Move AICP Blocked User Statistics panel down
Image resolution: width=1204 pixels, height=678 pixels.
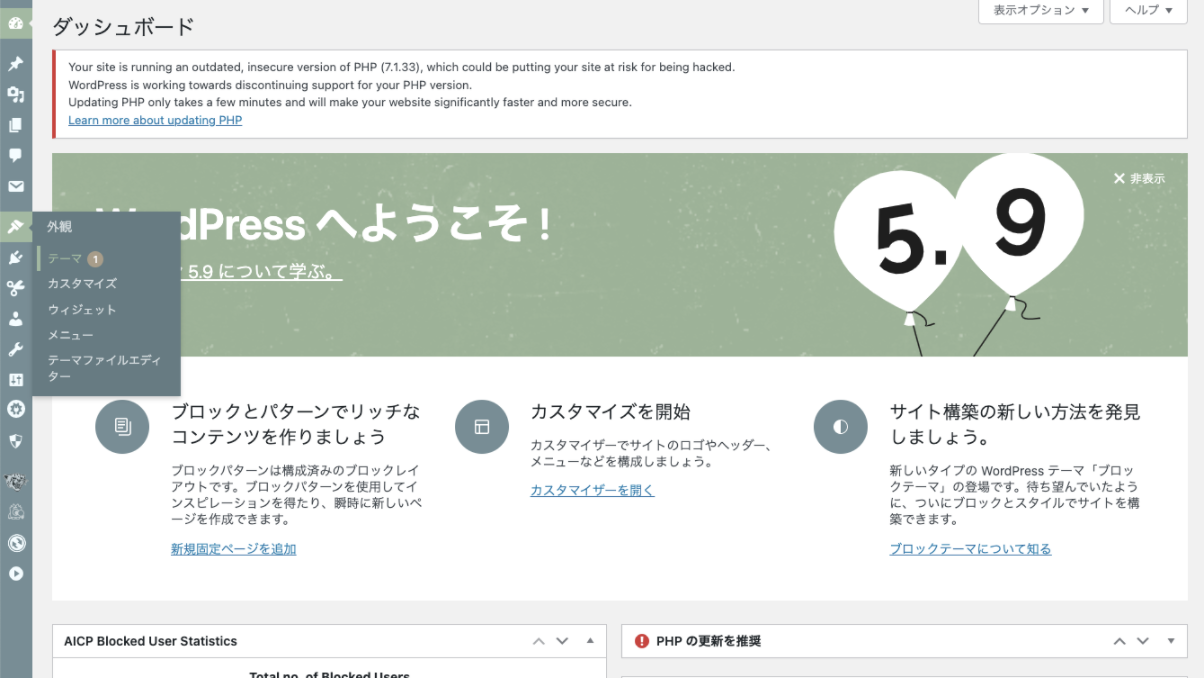[x=562, y=641]
